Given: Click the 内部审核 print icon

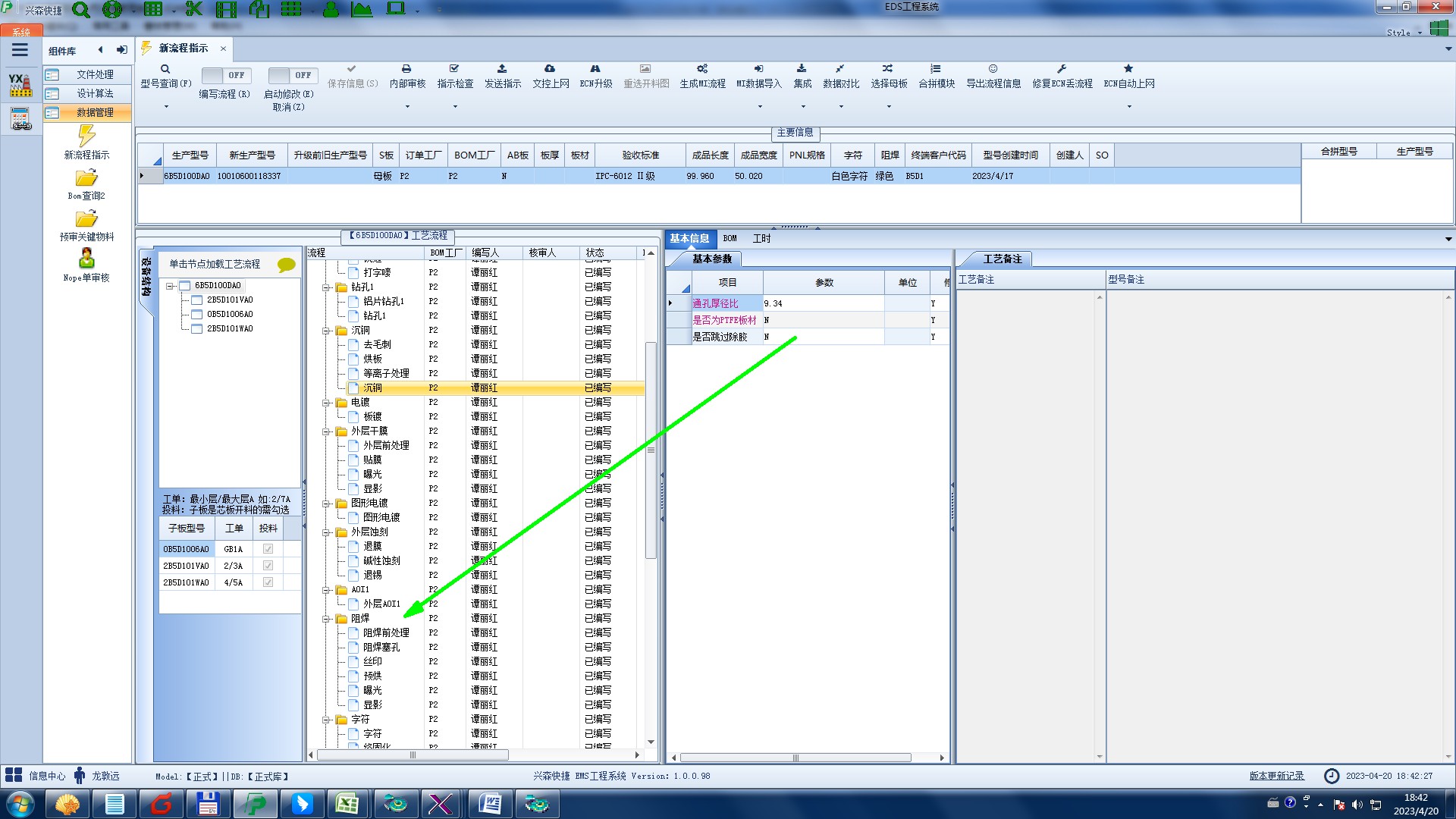Looking at the screenshot, I should pyautogui.click(x=406, y=69).
